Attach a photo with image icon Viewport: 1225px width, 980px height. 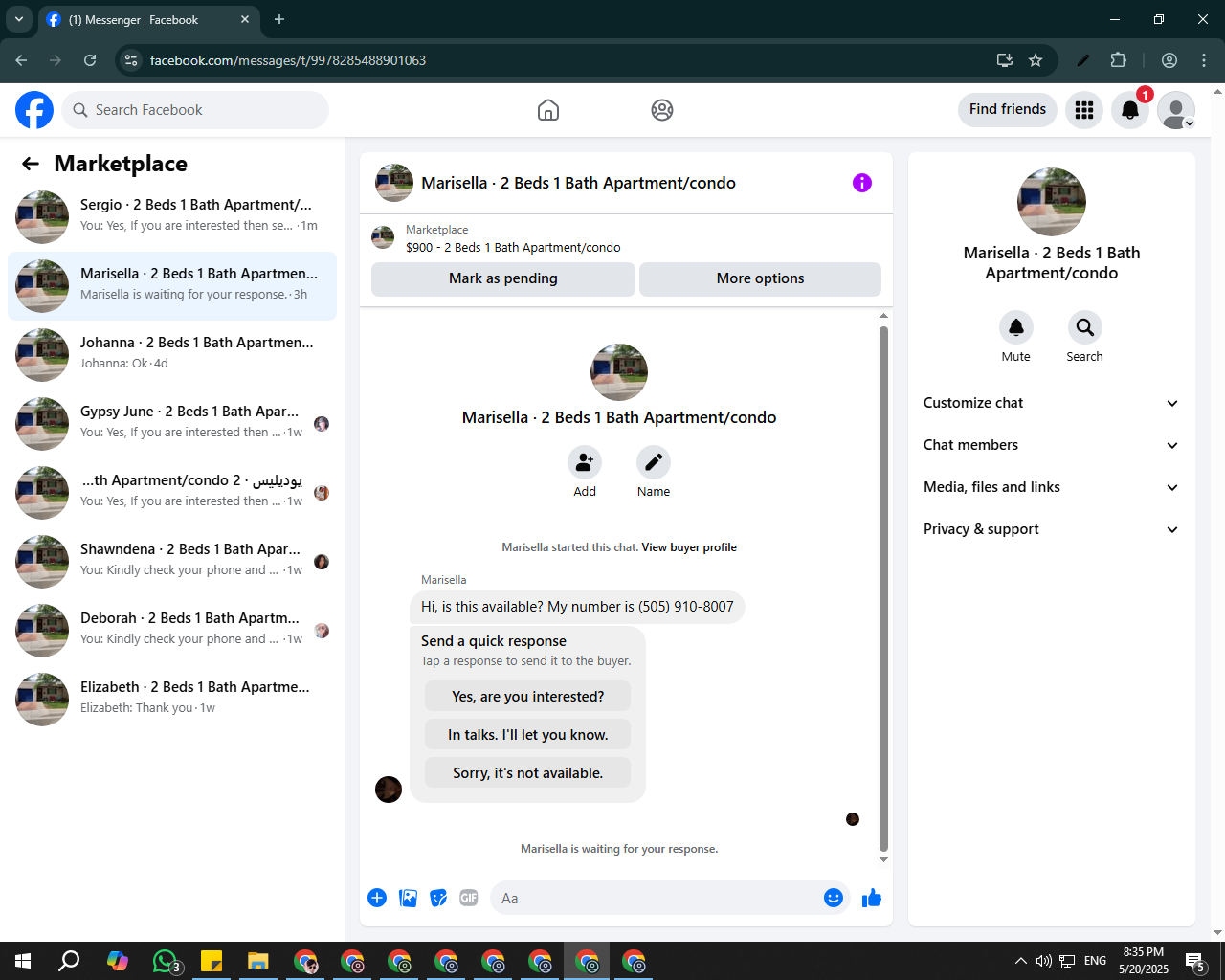[408, 898]
